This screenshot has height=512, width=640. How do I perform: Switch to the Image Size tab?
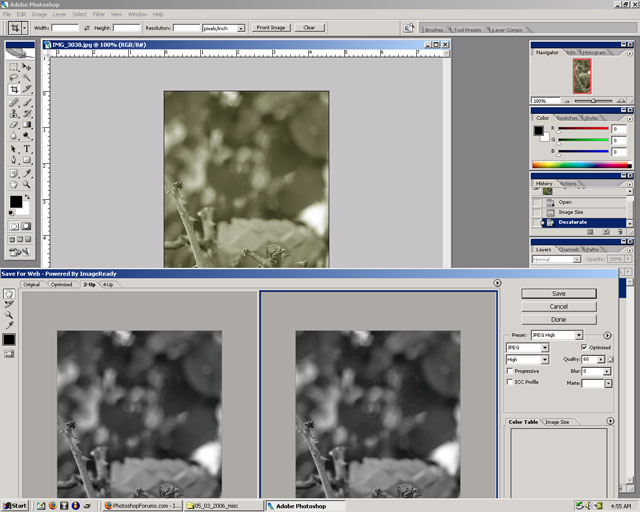(x=558, y=422)
